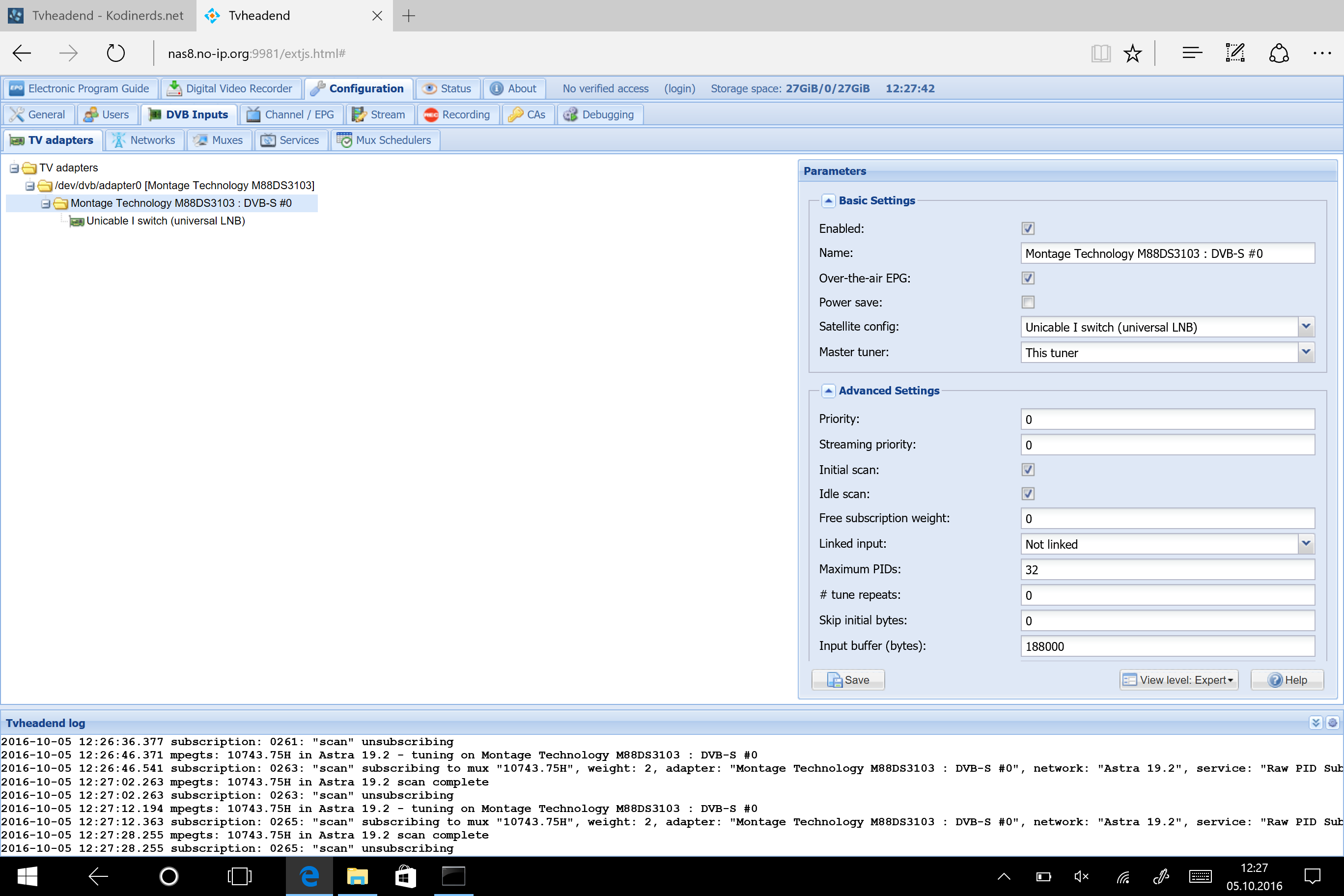Open a new browser tab
The width and height of the screenshot is (1344, 896).
point(409,15)
